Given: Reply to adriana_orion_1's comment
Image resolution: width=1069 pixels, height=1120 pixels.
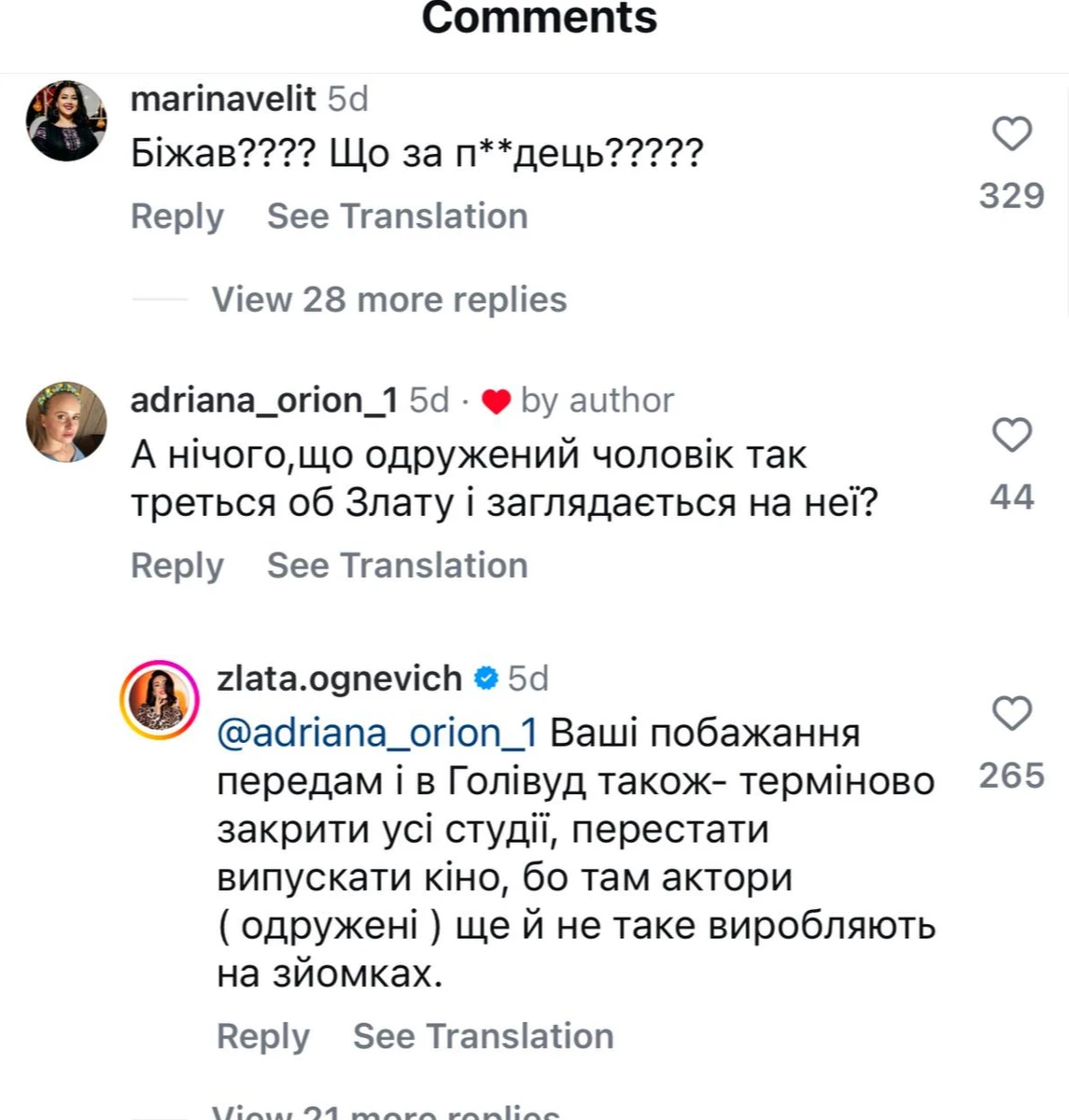Looking at the screenshot, I should pos(176,566).
